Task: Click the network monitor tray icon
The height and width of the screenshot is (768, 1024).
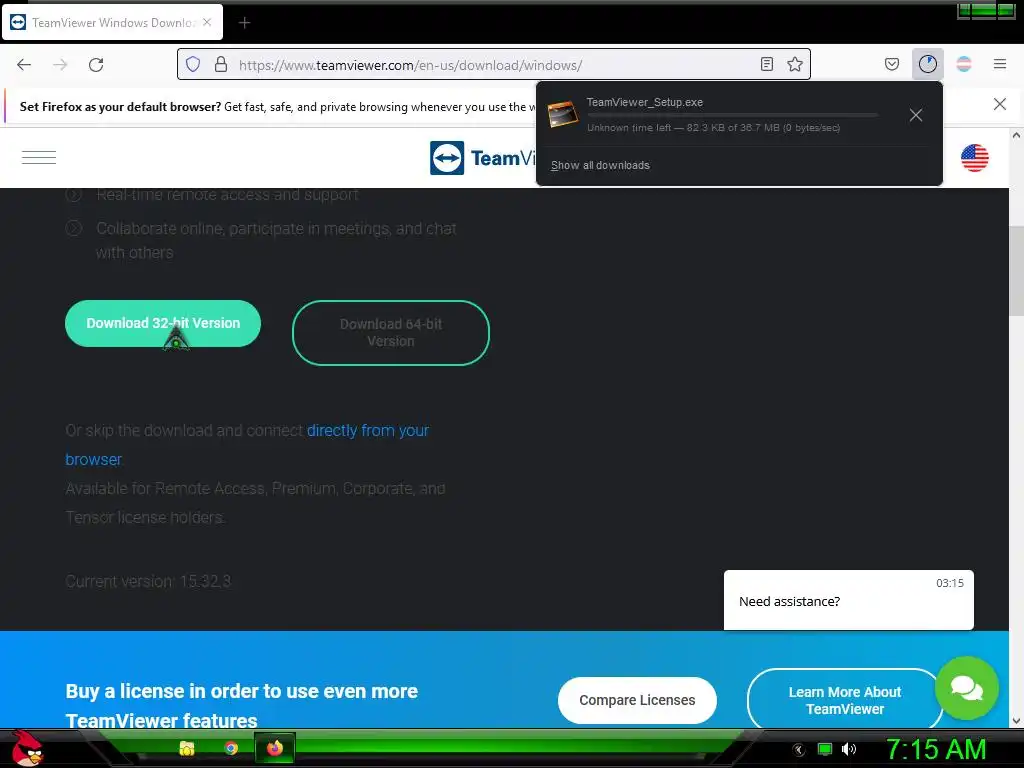Action: (825, 749)
